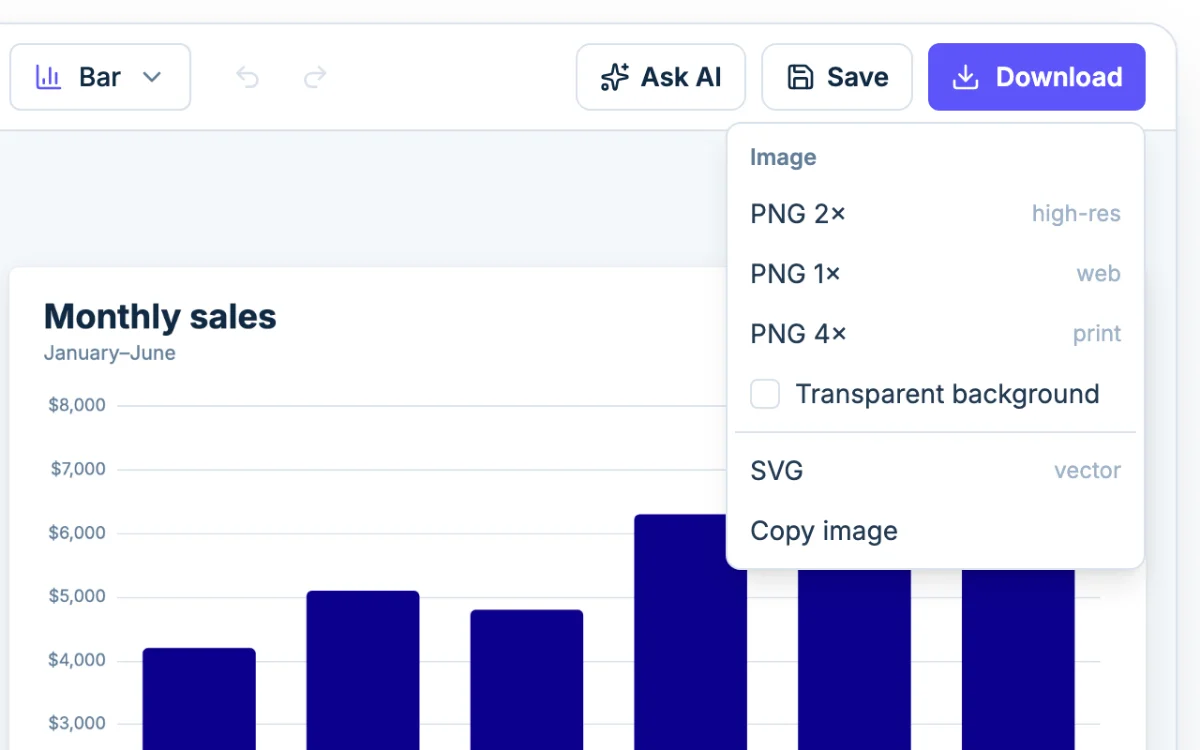Click the redo arrow icon
1200x750 pixels.
click(x=315, y=77)
